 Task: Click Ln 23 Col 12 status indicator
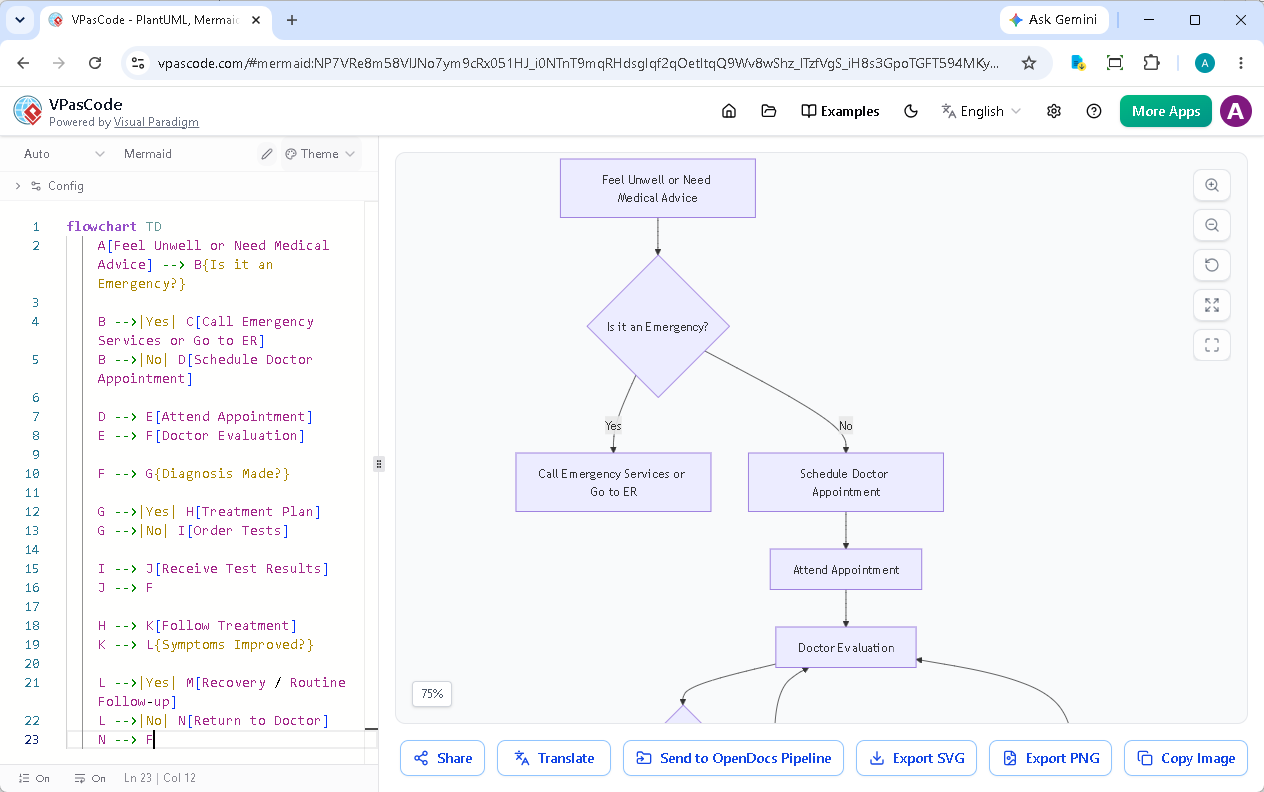[x=160, y=778]
